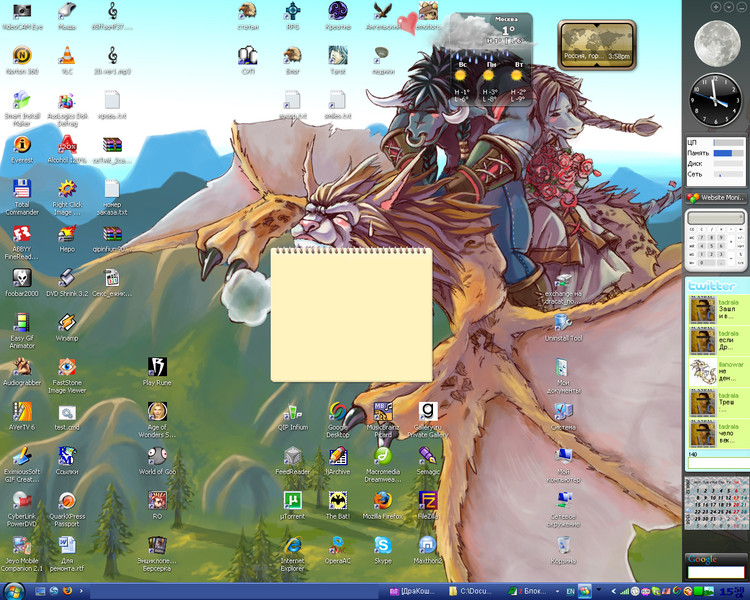This screenshot has width=750, height=600.
Task: Open the RO game shortcut
Action: click(157, 505)
